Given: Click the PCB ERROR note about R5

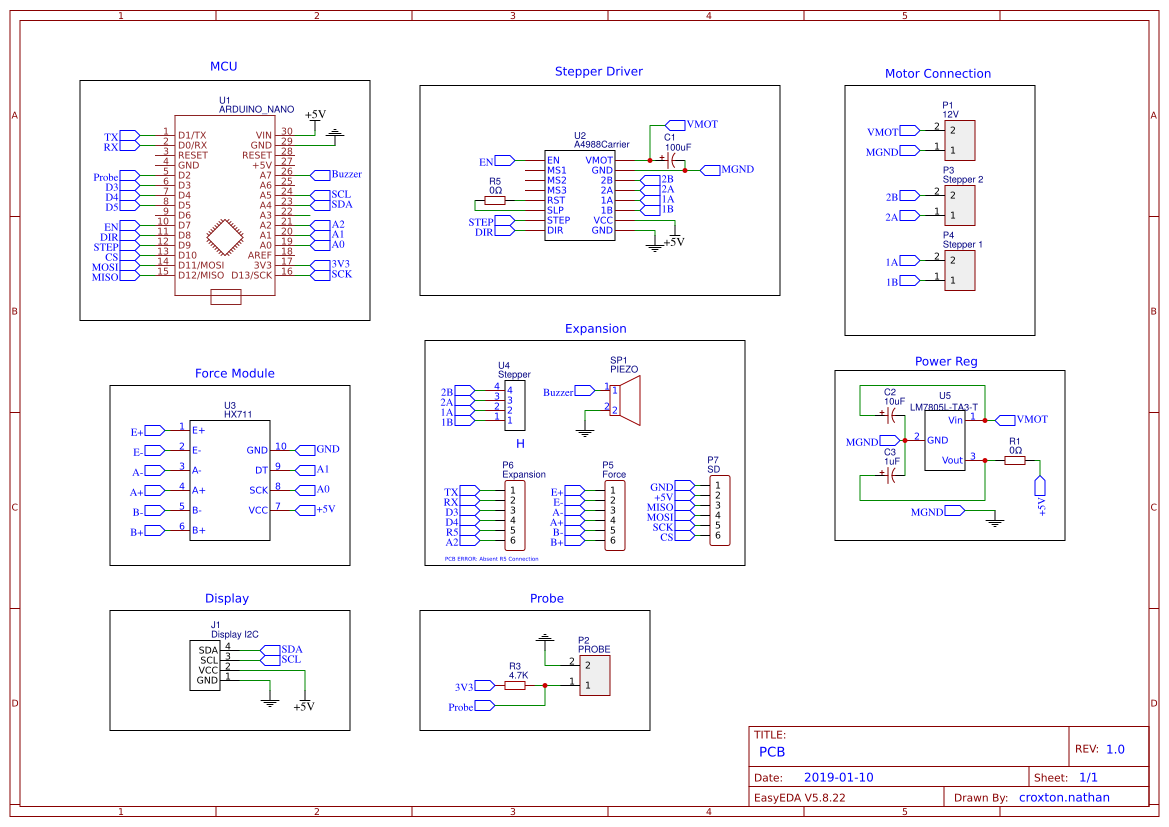Looking at the screenshot, I should [x=492, y=558].
